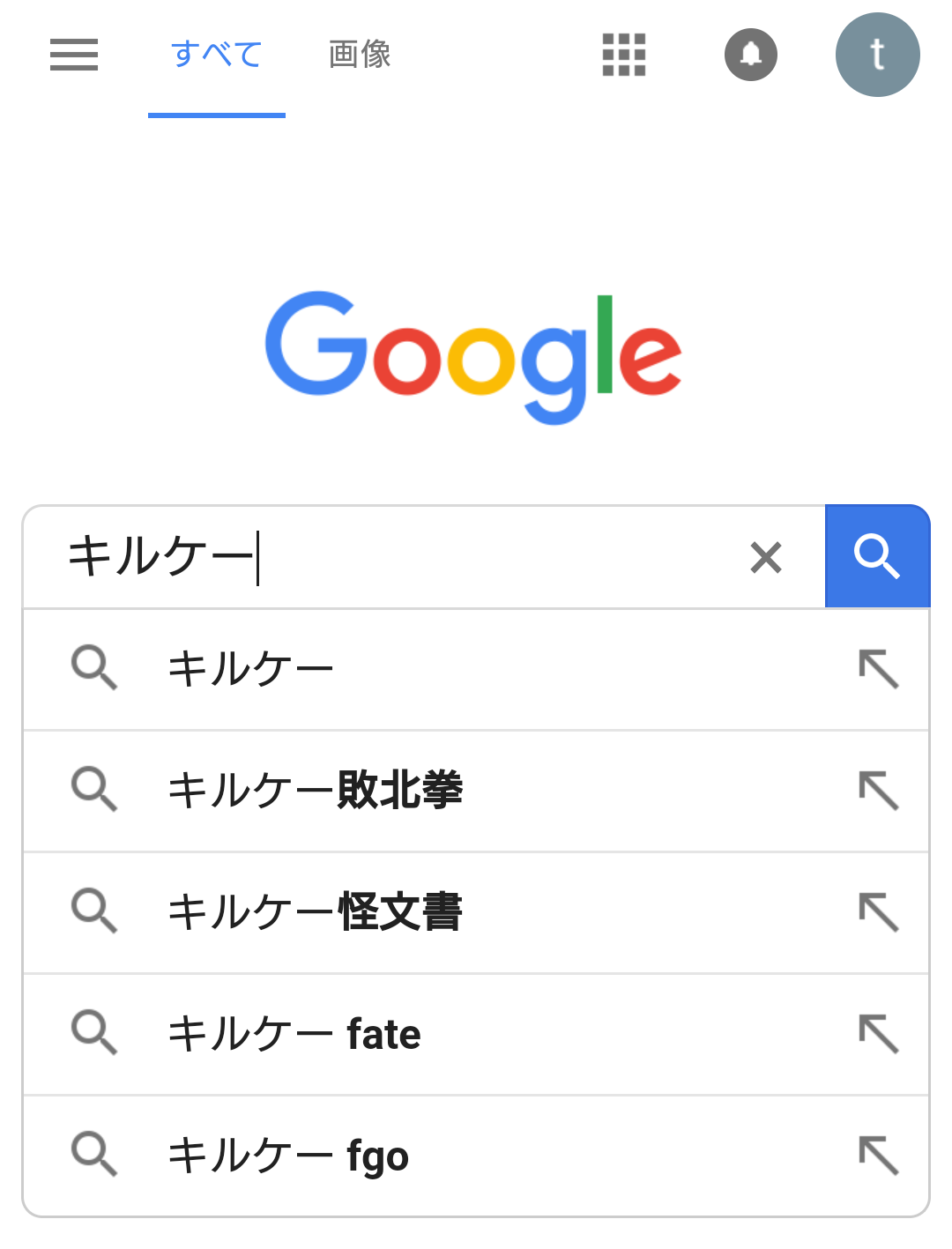
Task: Insert キルケー敗北拳 into search via arrow
Action: 879,790
